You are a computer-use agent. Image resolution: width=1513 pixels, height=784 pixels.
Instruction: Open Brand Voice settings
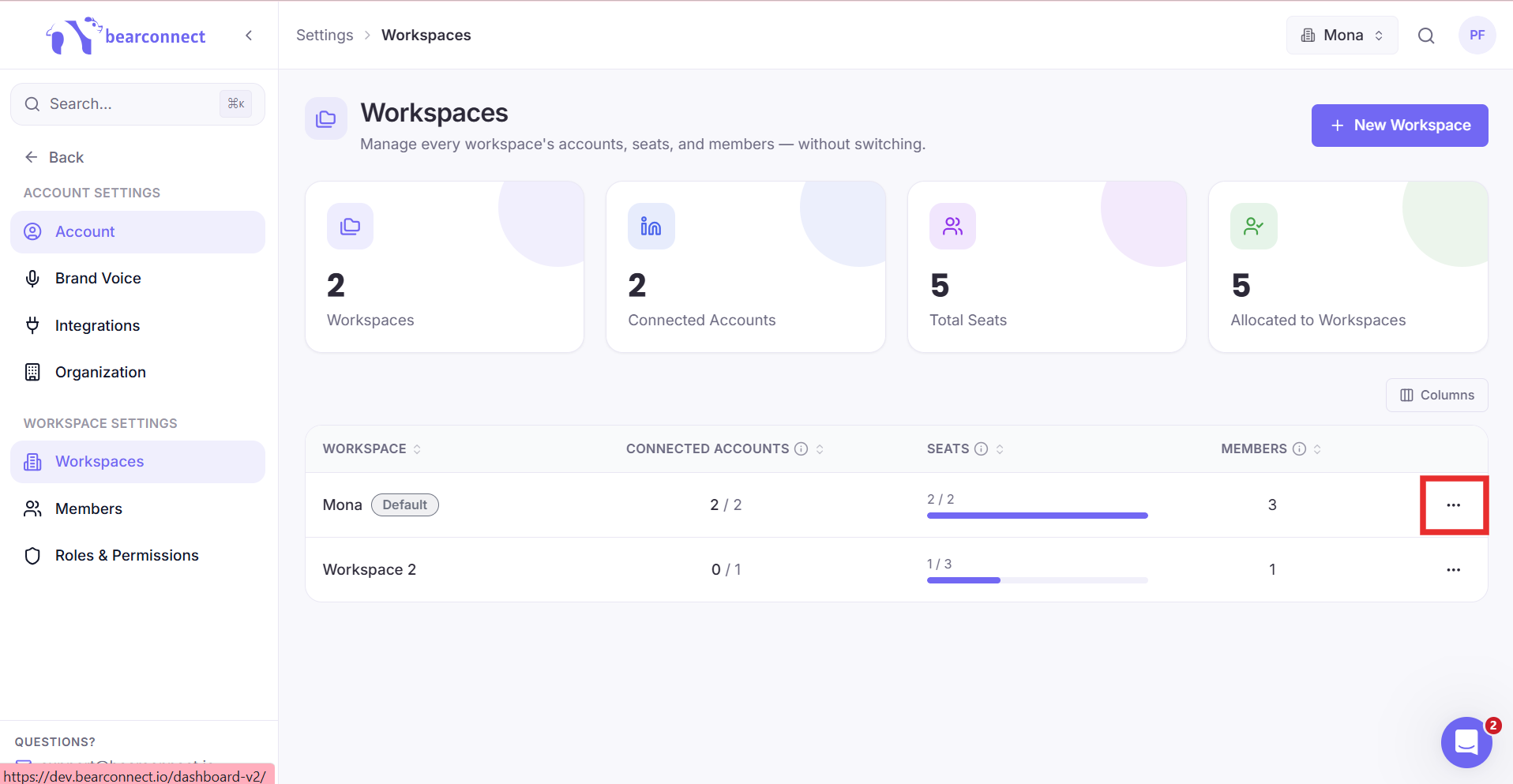coord(137,279)
